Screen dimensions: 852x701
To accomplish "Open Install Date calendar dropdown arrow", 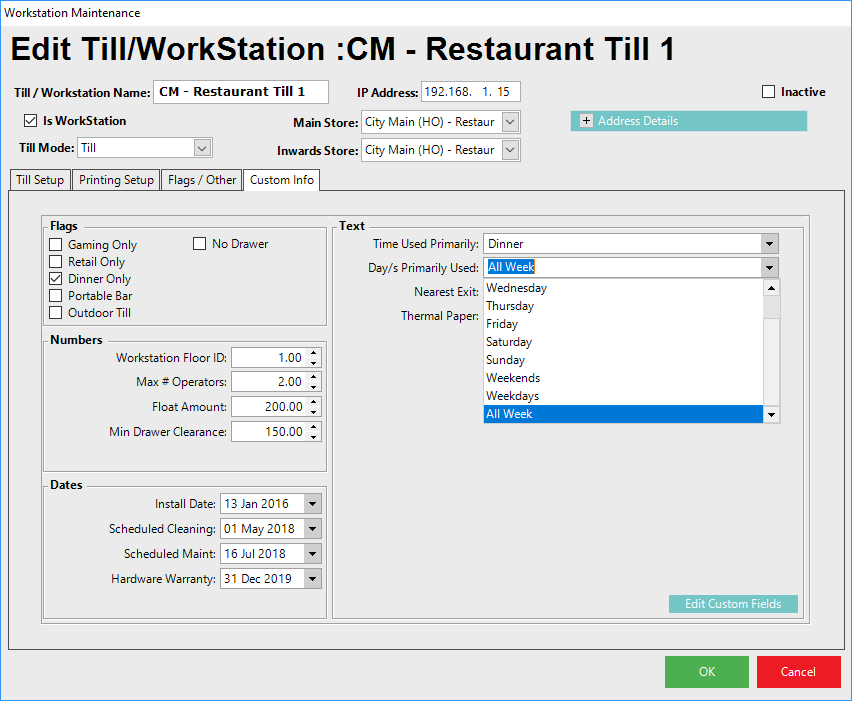I will pyautogui.click(x=312, y=504).
